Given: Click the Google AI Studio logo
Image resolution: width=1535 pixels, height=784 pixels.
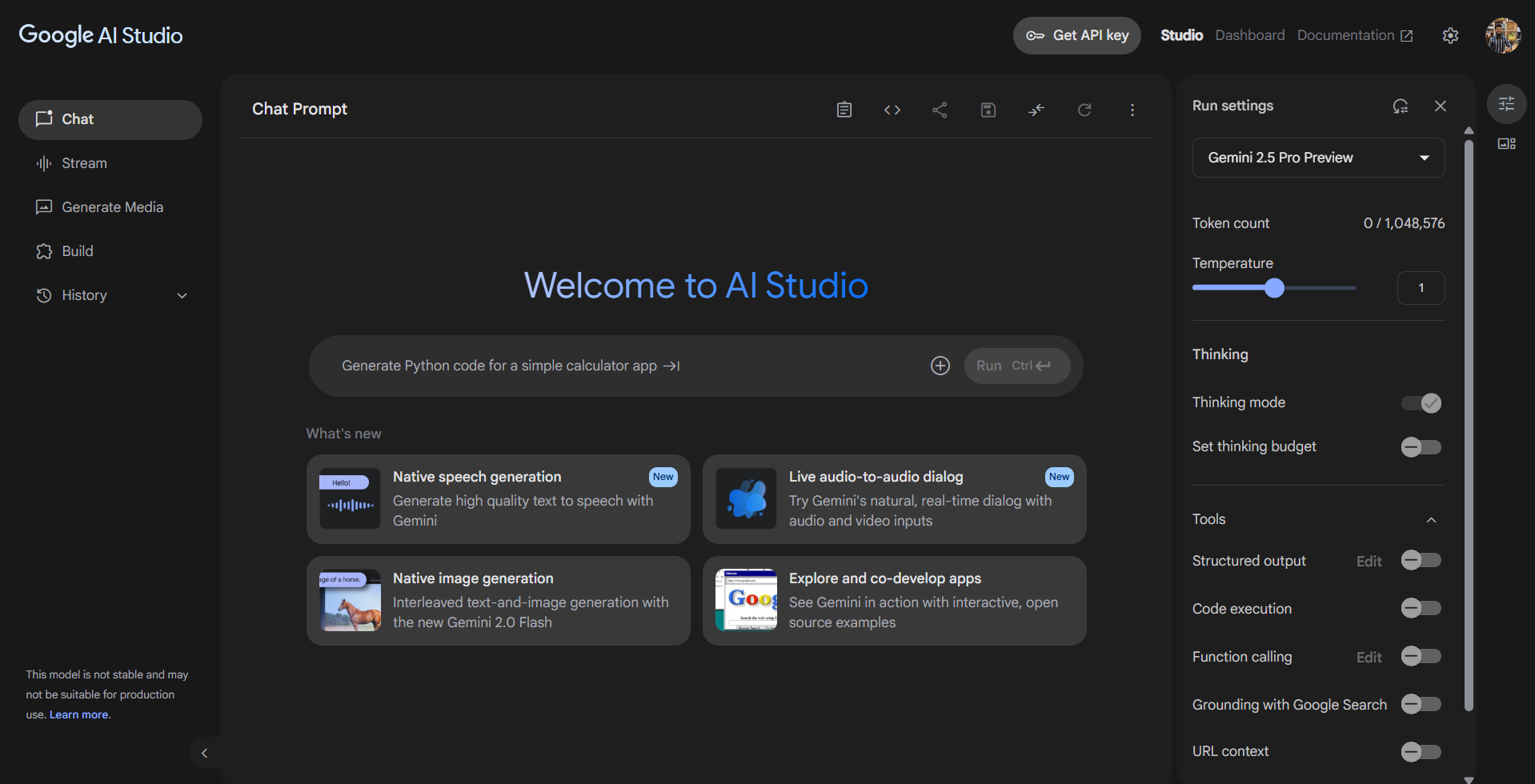Looking at the screenshot, I should tap(101, 35).
